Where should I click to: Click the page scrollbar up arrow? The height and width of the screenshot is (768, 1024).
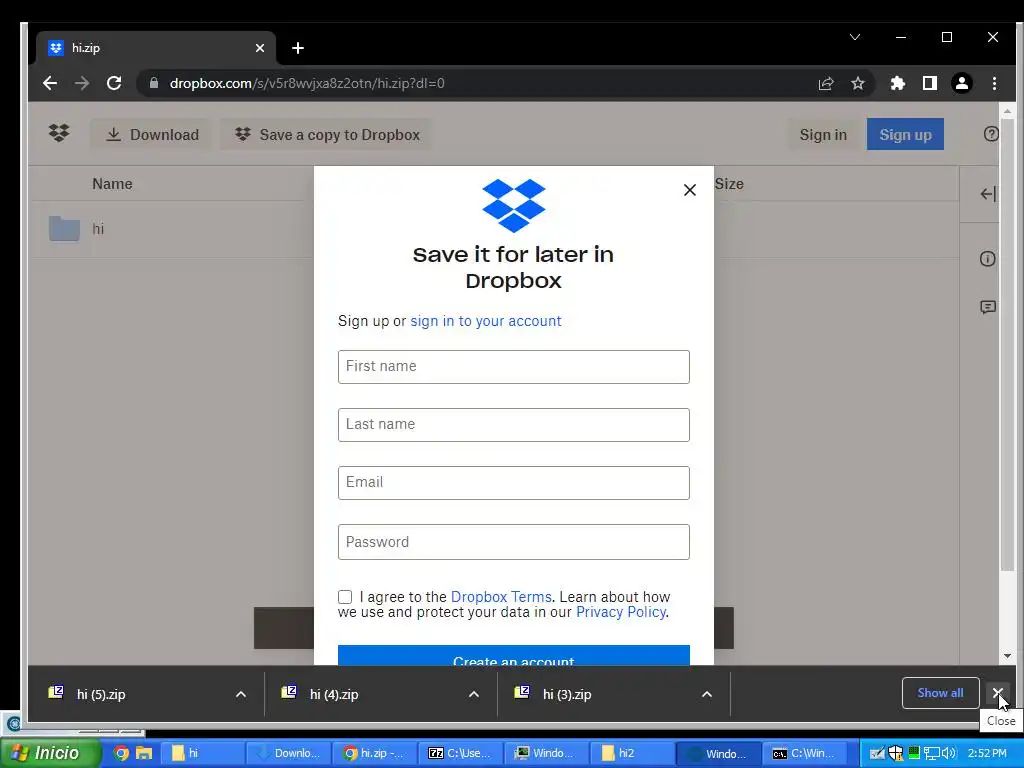[1007, 112]
